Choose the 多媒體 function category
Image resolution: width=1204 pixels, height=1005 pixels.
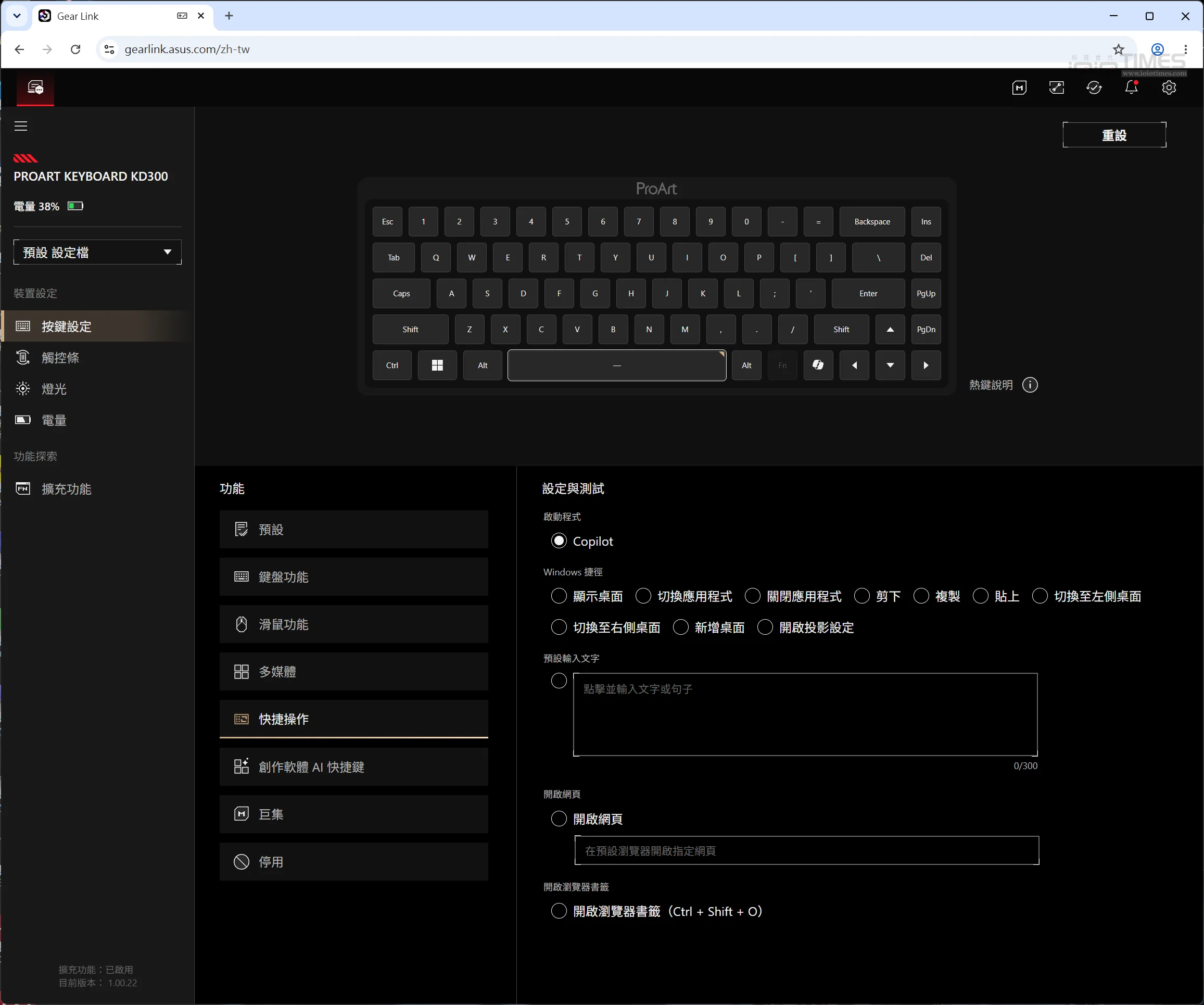coord(354,672)
